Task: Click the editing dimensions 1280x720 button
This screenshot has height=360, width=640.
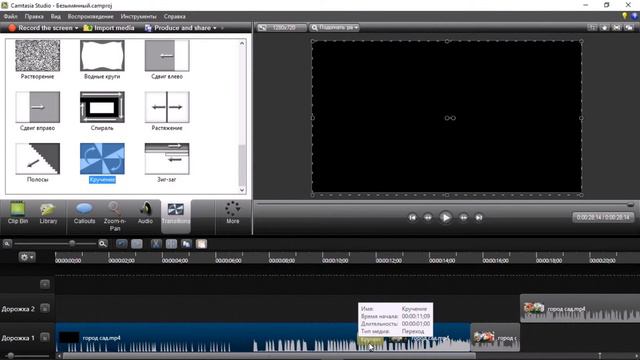Action: point(281,28)
